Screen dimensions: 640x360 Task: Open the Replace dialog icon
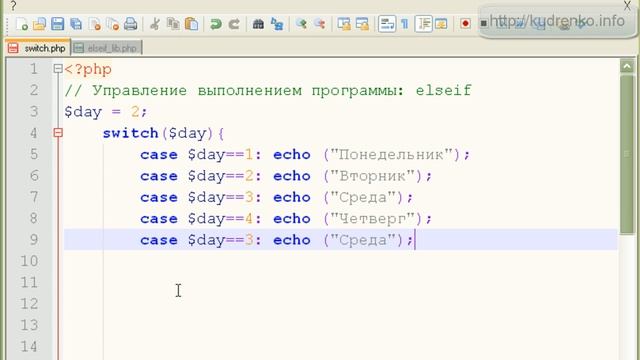pyautogui.click(x=277, y=24)
